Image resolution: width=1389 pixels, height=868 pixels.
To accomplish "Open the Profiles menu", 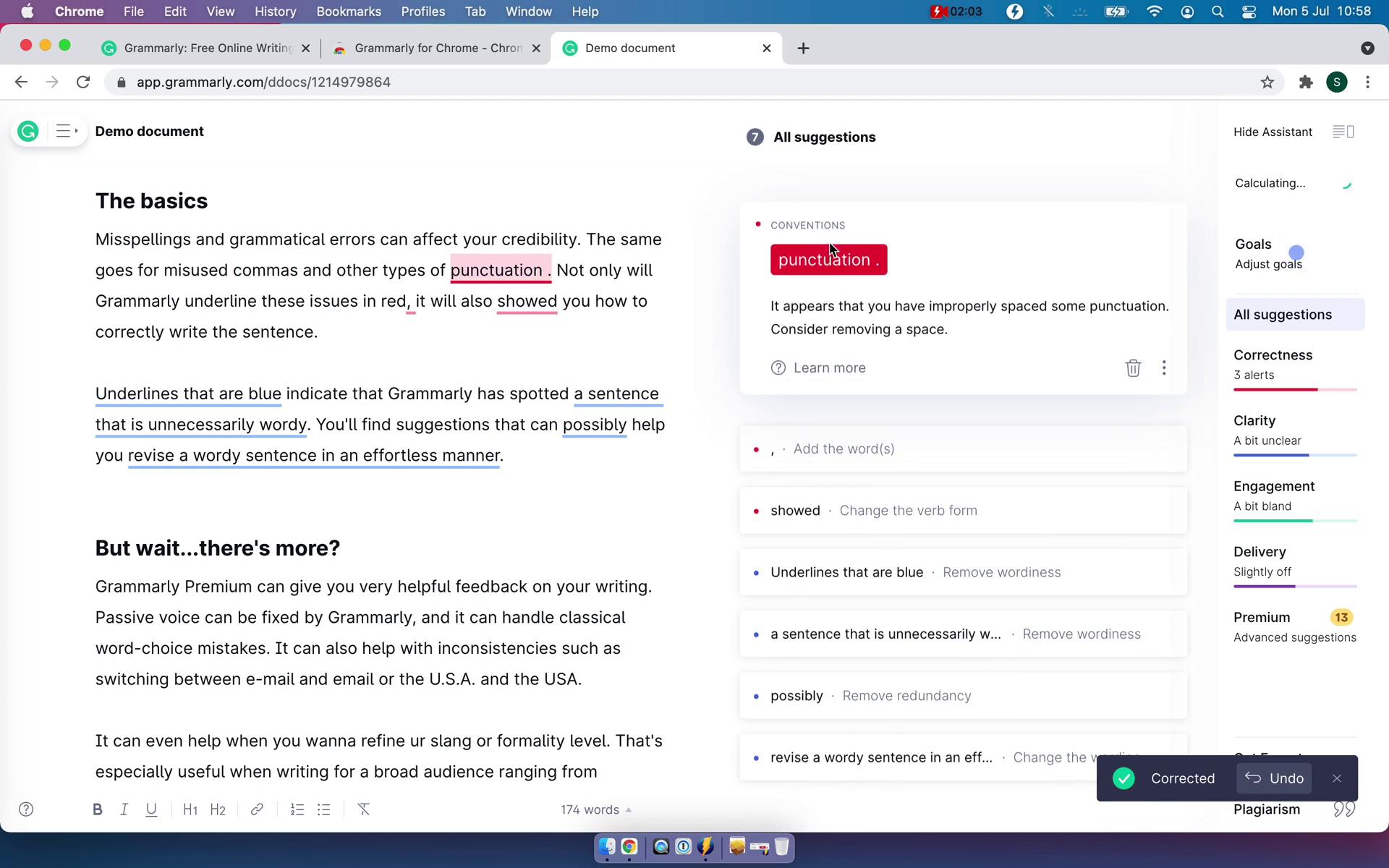I will [422, 12].
